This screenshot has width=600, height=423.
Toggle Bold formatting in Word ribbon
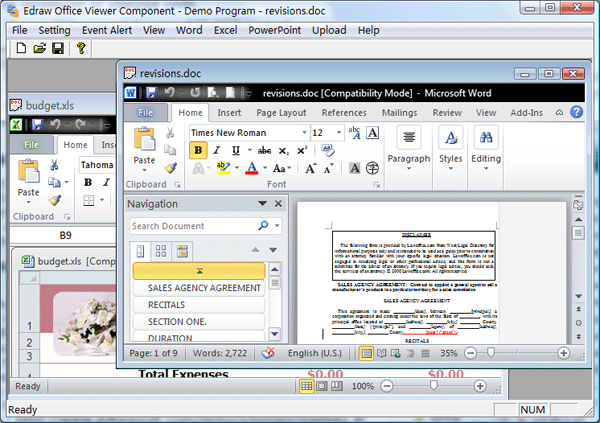coord(198,150)
